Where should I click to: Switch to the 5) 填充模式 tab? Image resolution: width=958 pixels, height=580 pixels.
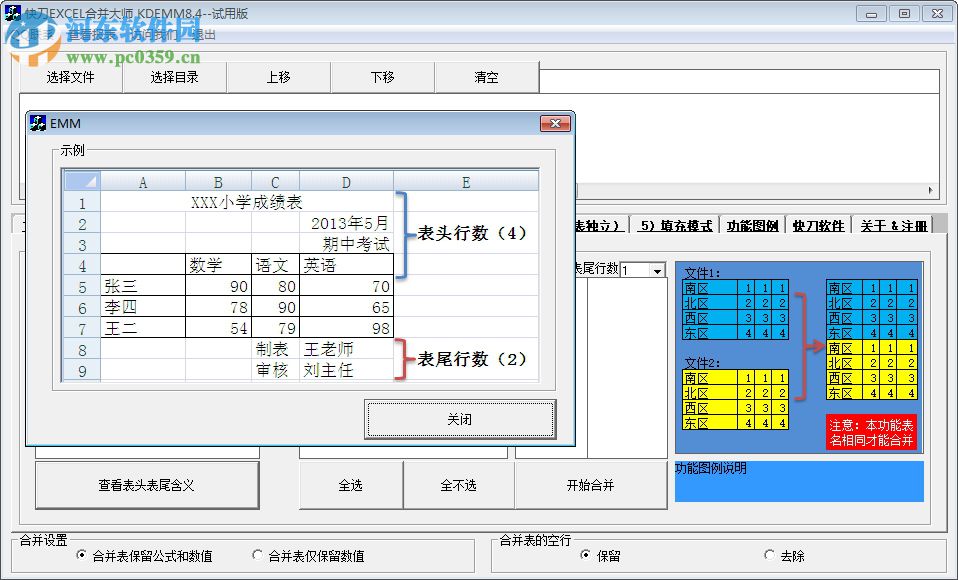click(x=678, y=225)
